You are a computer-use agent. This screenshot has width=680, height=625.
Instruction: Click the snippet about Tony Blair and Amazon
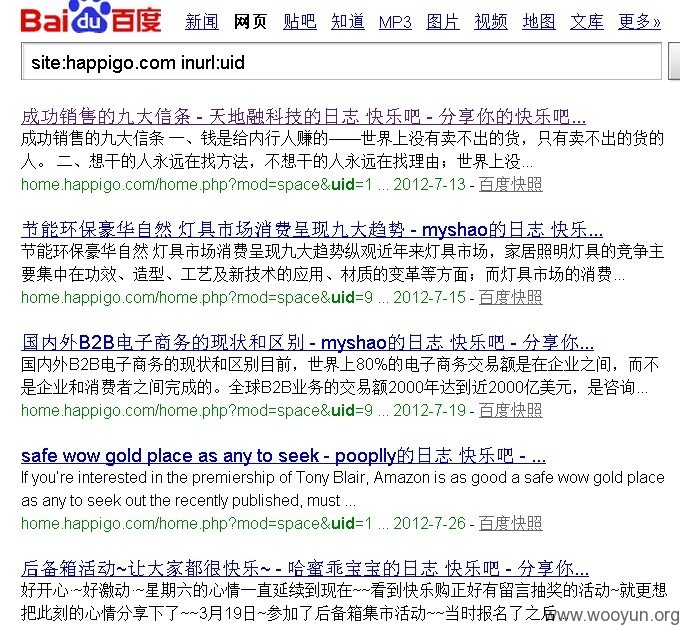click(x=343, y=489)
